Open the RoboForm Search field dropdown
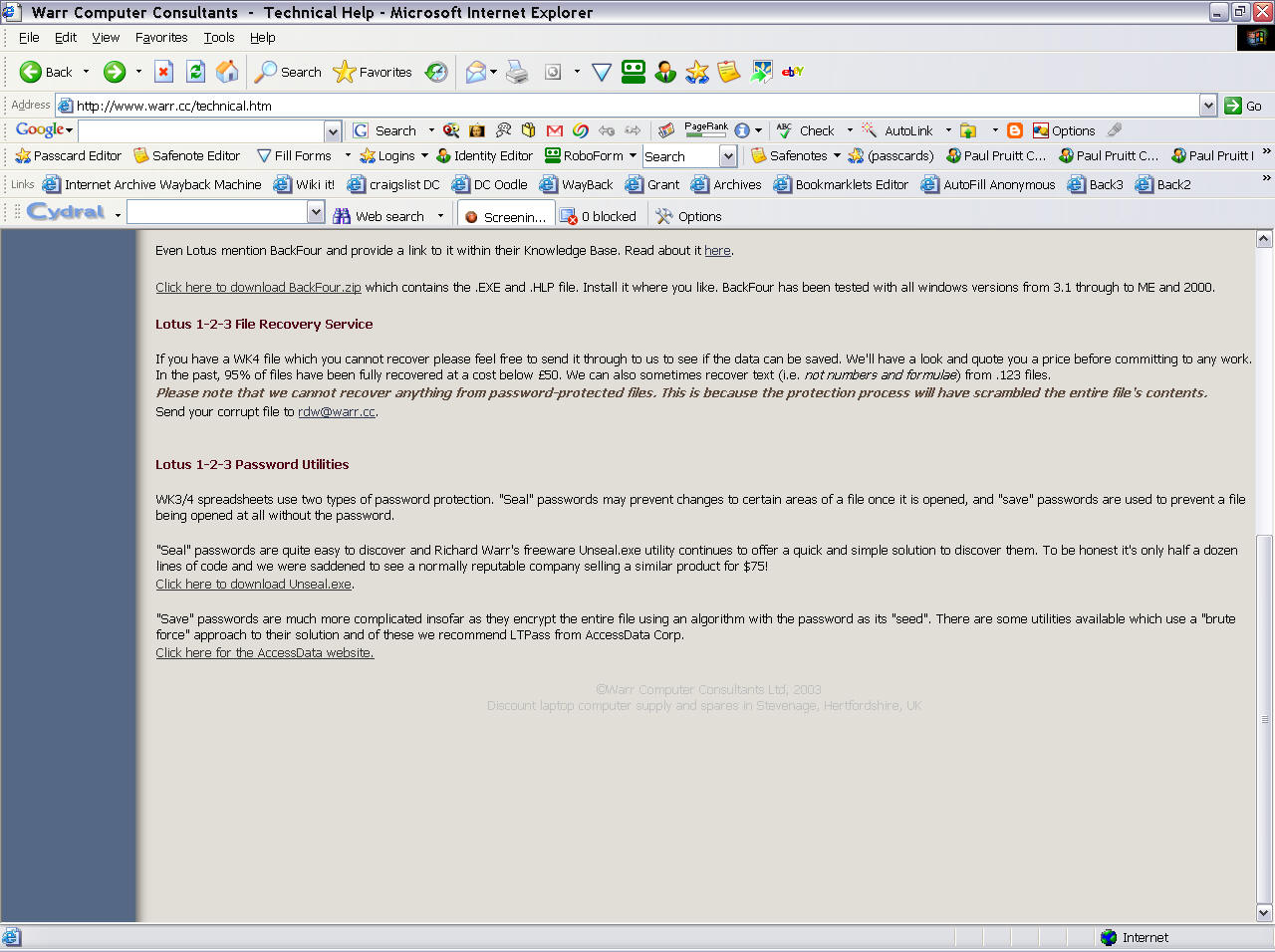The width and height of the screenshot is (1275, 952). 728,156
